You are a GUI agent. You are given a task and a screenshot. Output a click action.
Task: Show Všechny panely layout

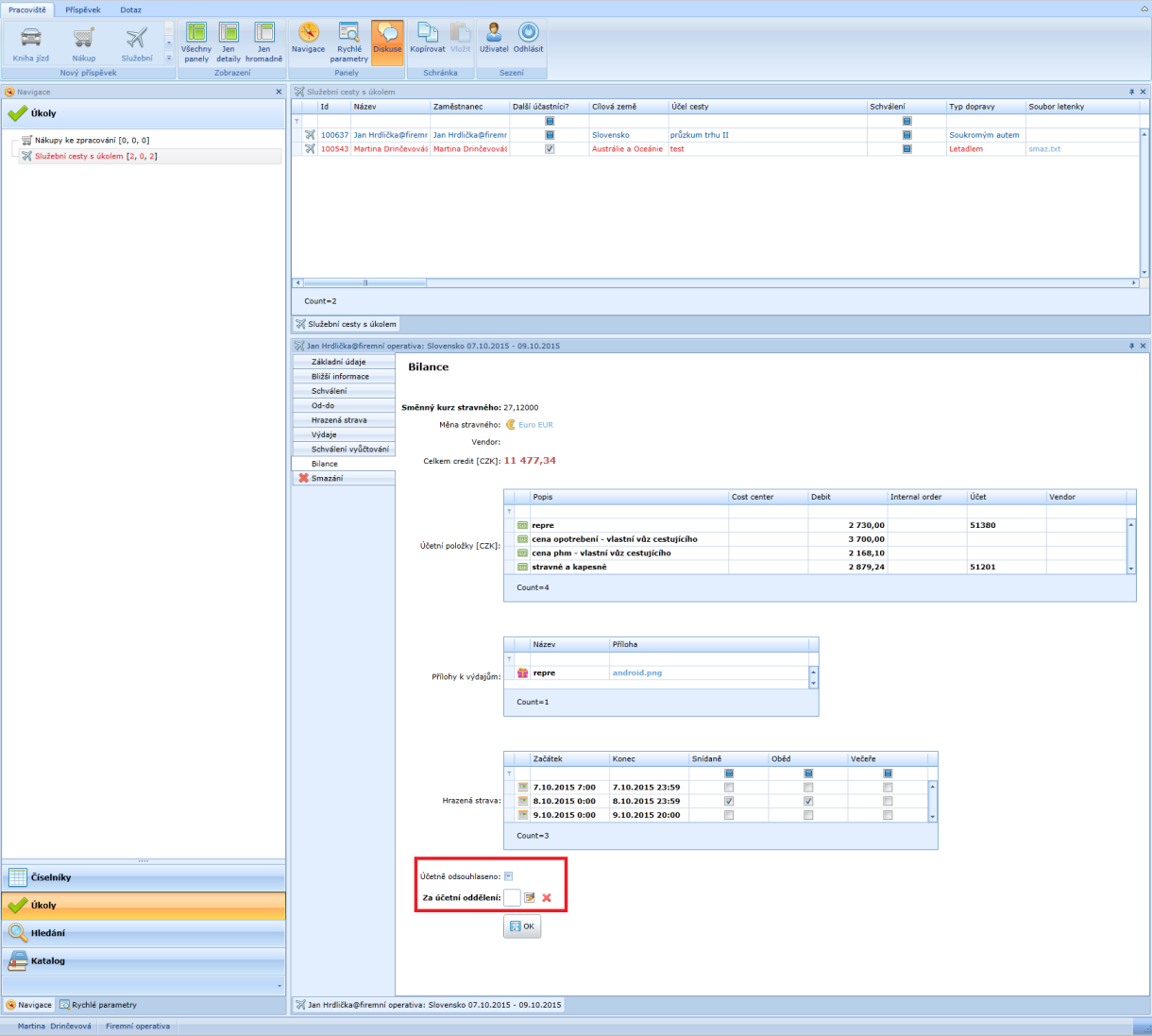coord(196,42)
